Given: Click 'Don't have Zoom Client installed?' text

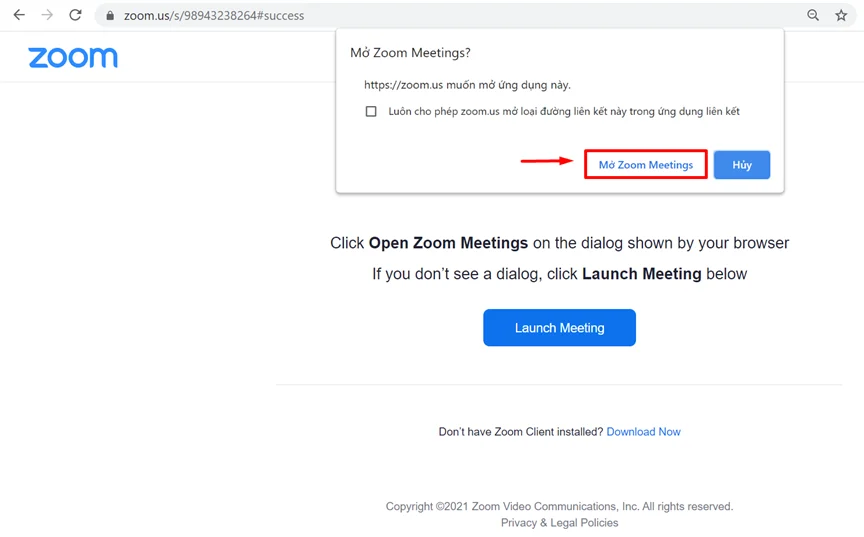Looking at the screenshot, I should tap(521, 432).
